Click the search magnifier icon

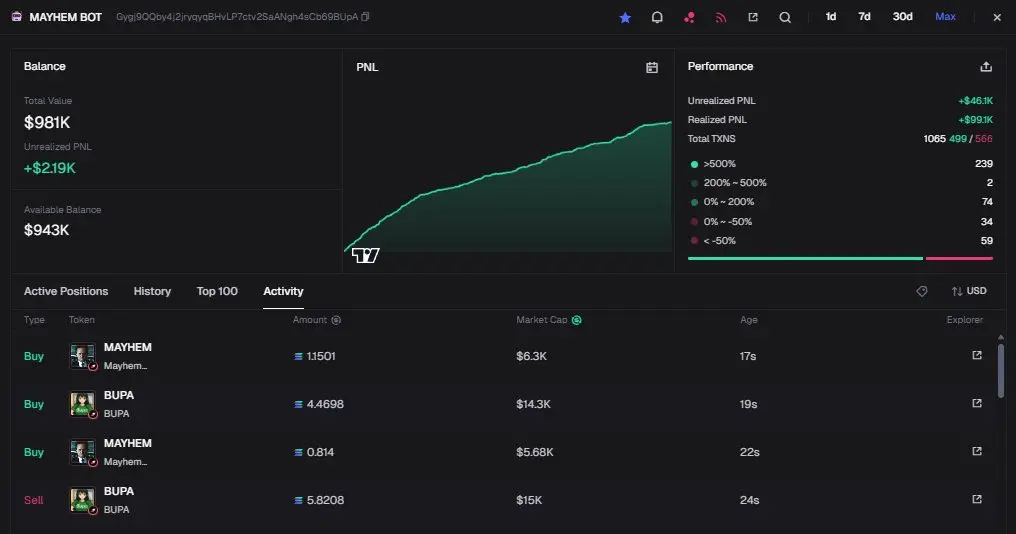[x=785, y=17]
